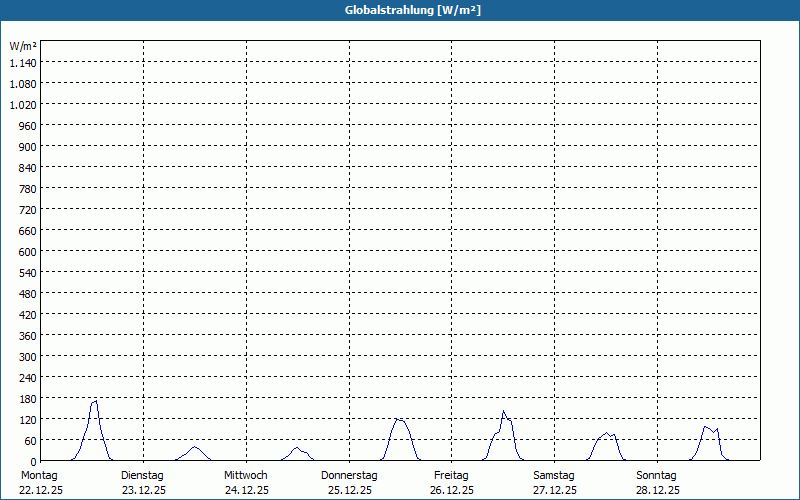Click the Friday radiation curve spike
The width and height of the screenshot is (800, 500).
coord(504,411)
